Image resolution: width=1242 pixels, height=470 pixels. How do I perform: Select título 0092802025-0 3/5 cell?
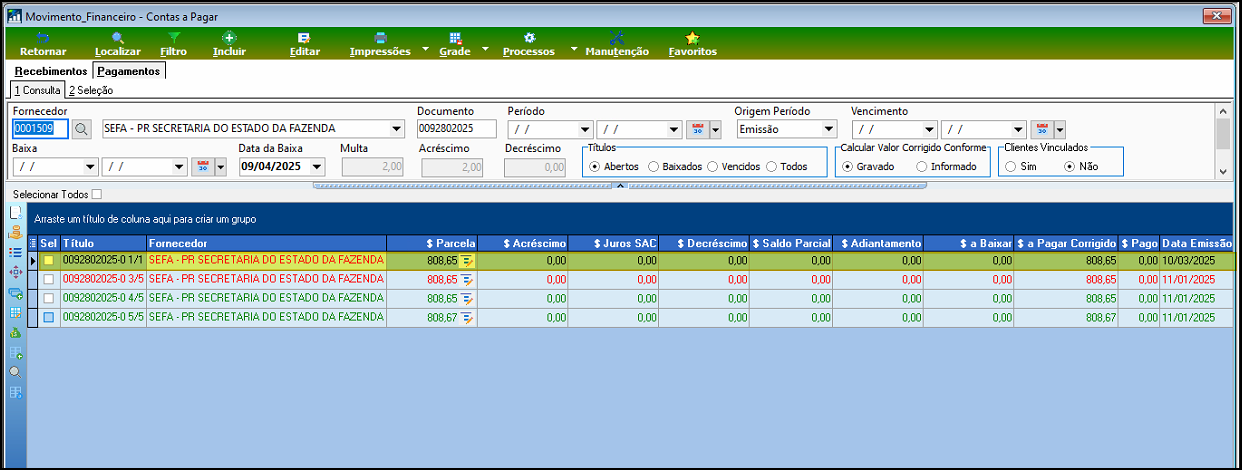pos(102,280)
